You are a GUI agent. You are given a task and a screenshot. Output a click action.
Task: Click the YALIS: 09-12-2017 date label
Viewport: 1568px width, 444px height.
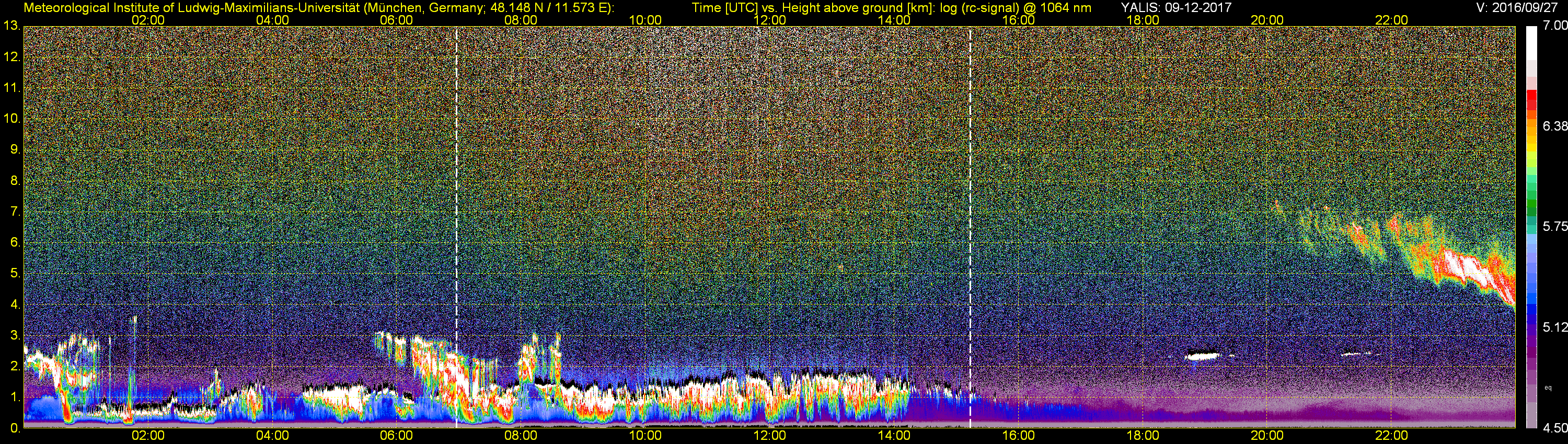(x=1176, y=8)
